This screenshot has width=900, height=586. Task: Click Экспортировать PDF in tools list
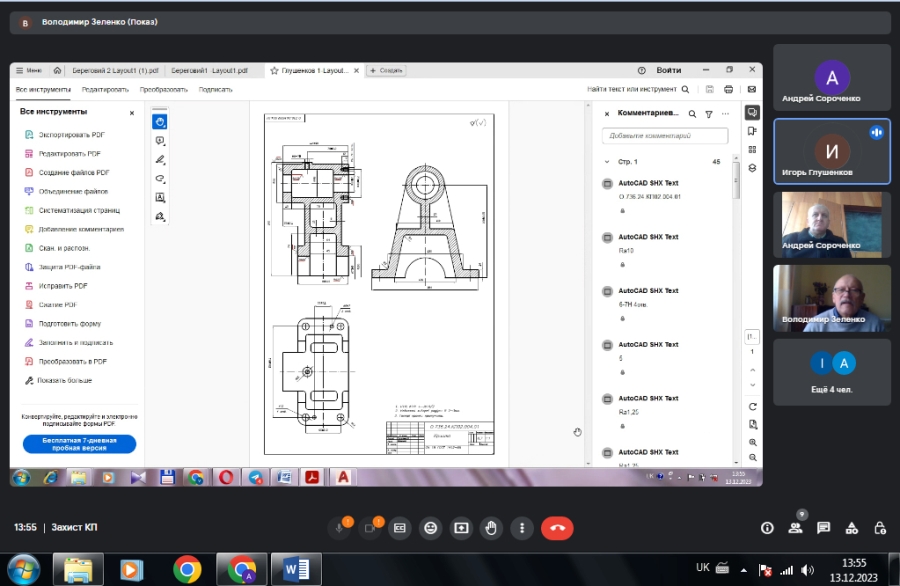71,134
